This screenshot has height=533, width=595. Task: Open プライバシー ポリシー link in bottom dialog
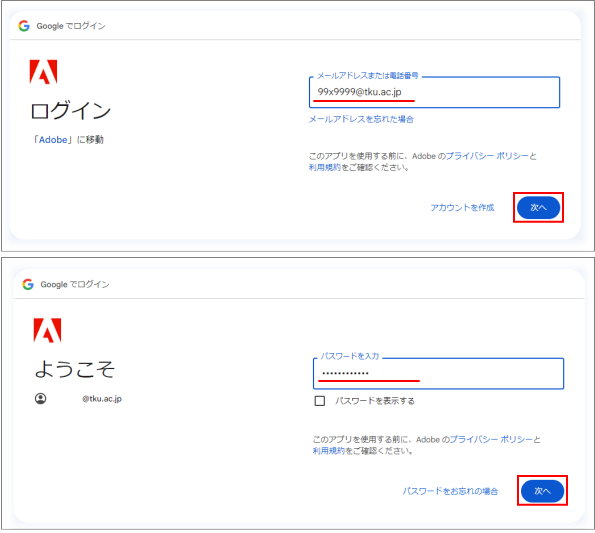[x=491, y=439]
